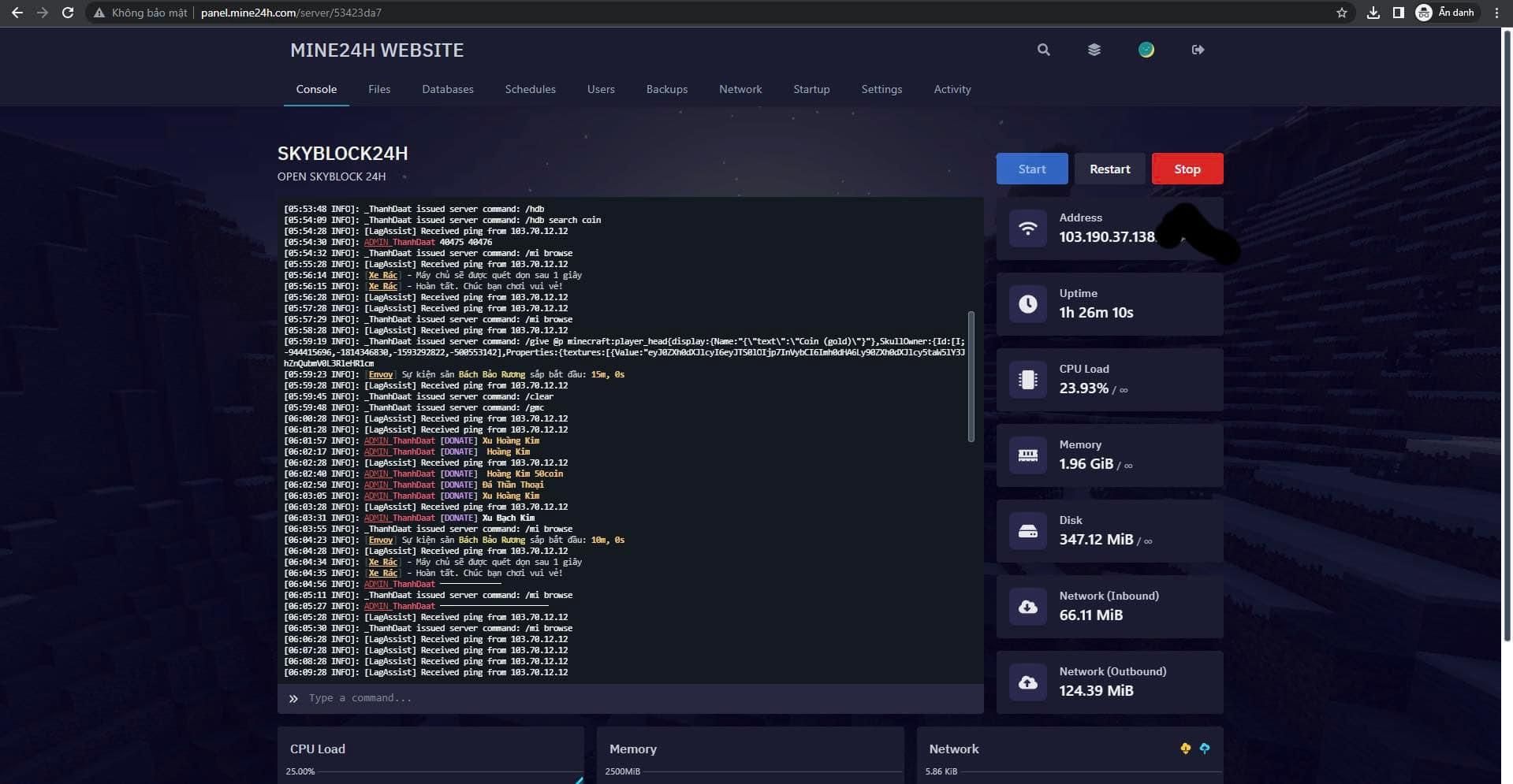The height and width of the screenshot is (784, 1513).
Task: Sign out using the logout icon
Action: click(1198, 50)
